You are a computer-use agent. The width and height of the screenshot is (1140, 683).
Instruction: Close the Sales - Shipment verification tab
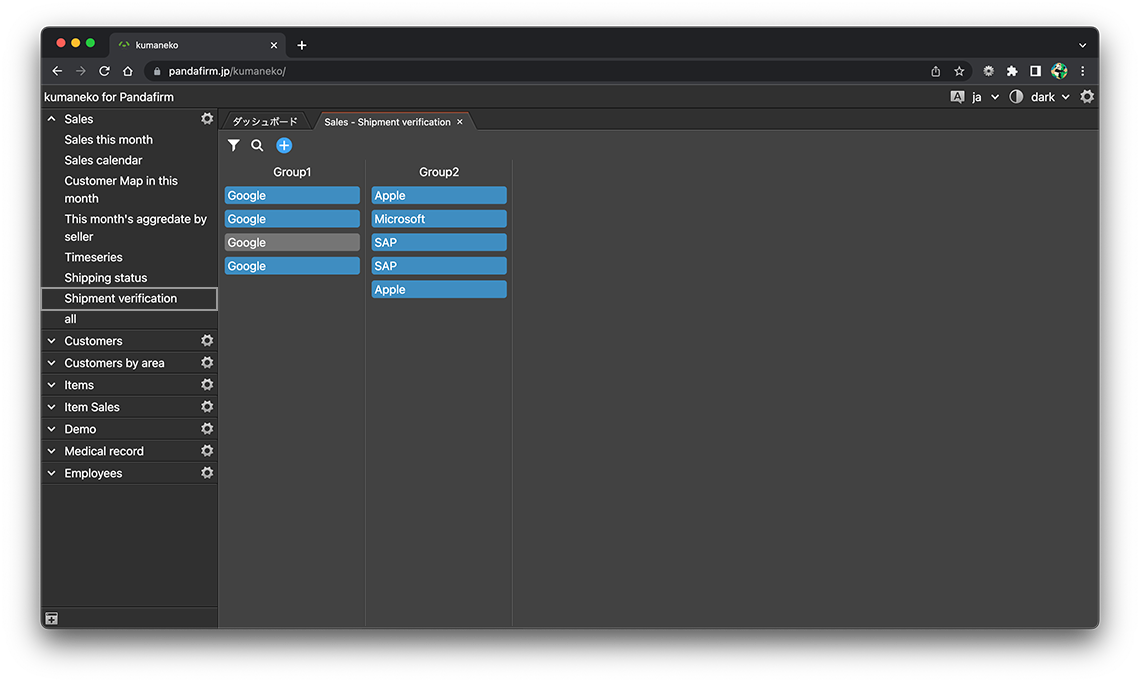[x=459, y=121]
